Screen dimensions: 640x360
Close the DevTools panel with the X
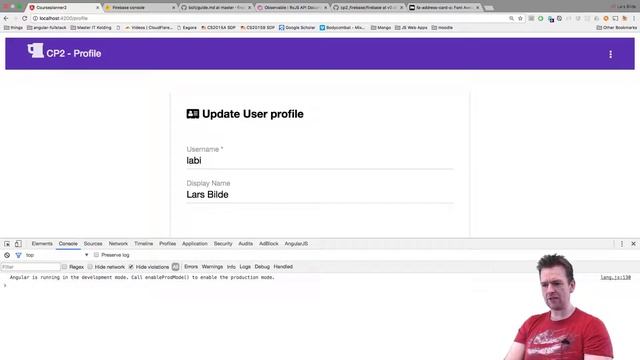pyautogui.click(x=633, y=244)
